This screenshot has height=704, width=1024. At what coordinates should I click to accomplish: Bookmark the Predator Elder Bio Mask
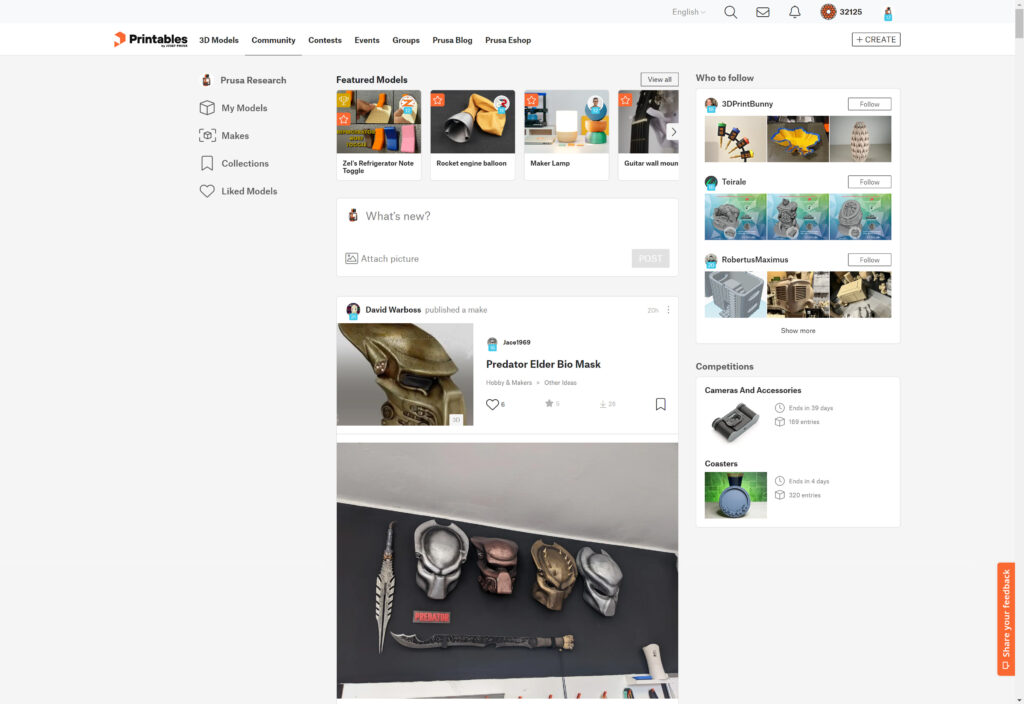coord(661,404)
